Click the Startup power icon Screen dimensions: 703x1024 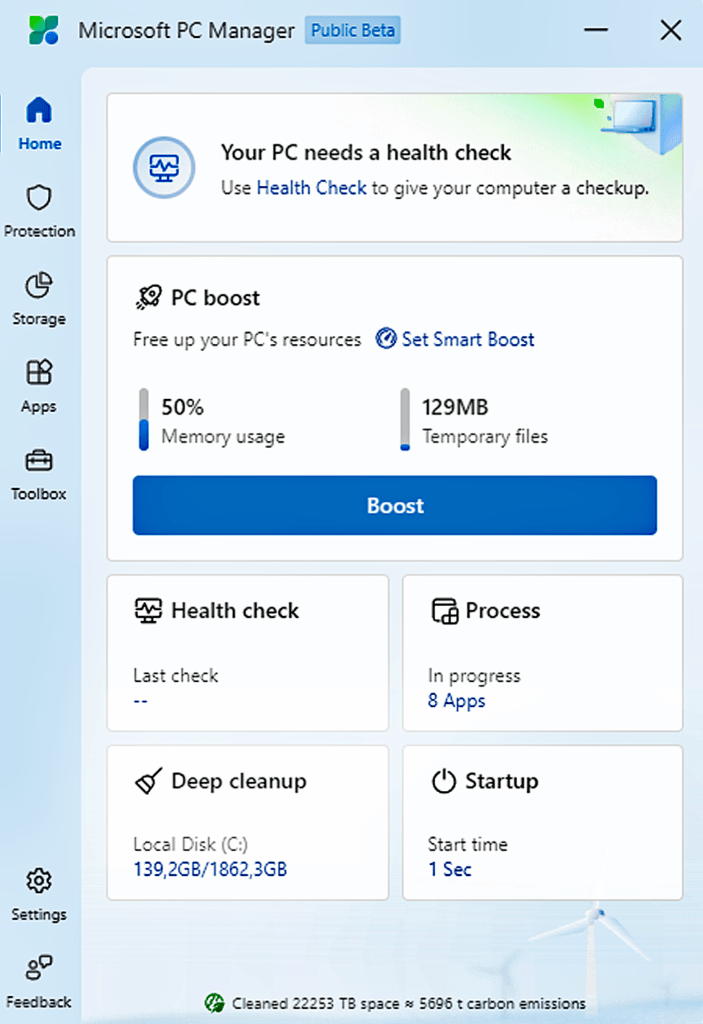click(444, 781)
